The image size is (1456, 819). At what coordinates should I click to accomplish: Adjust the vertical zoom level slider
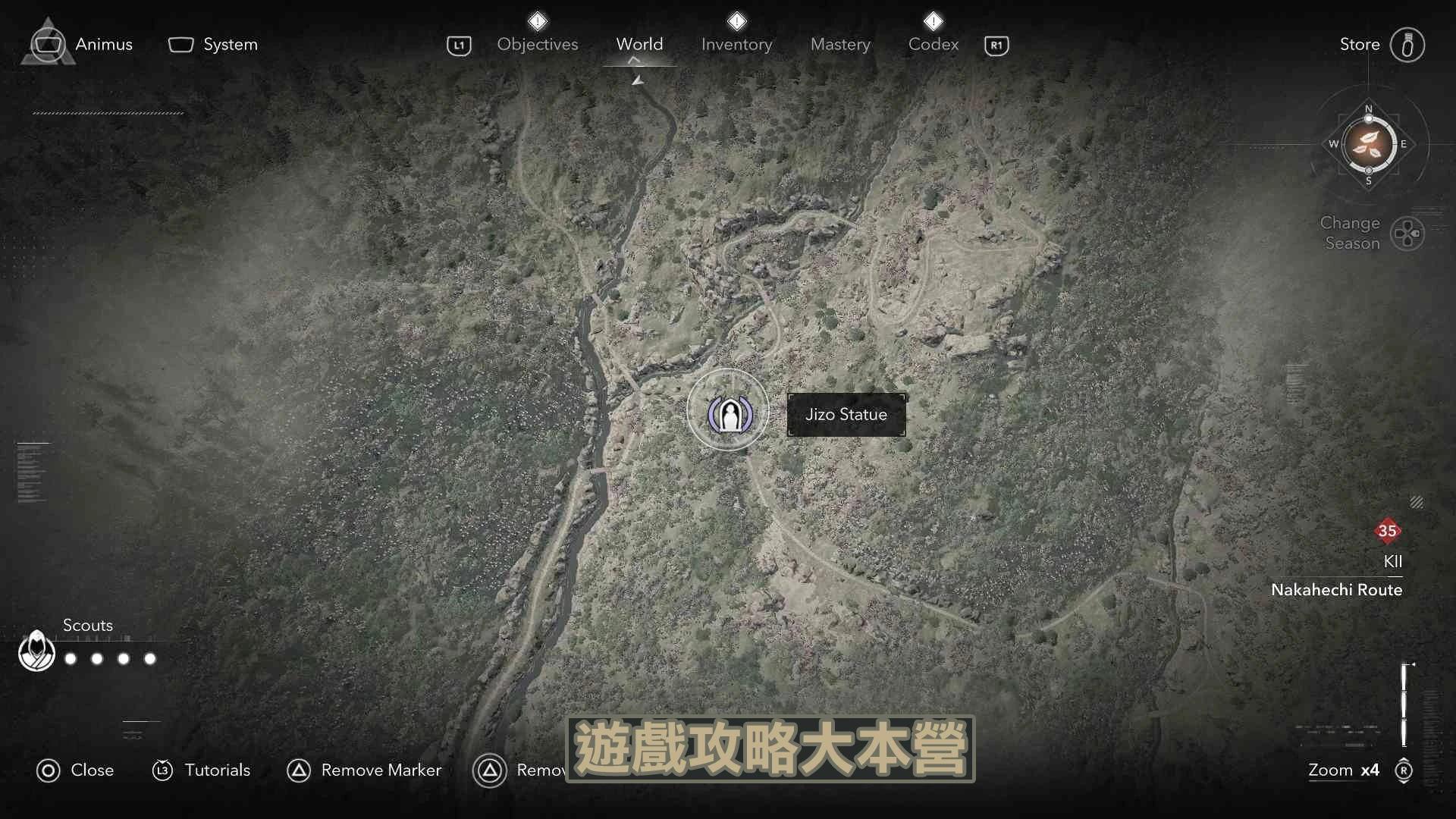1404,705
